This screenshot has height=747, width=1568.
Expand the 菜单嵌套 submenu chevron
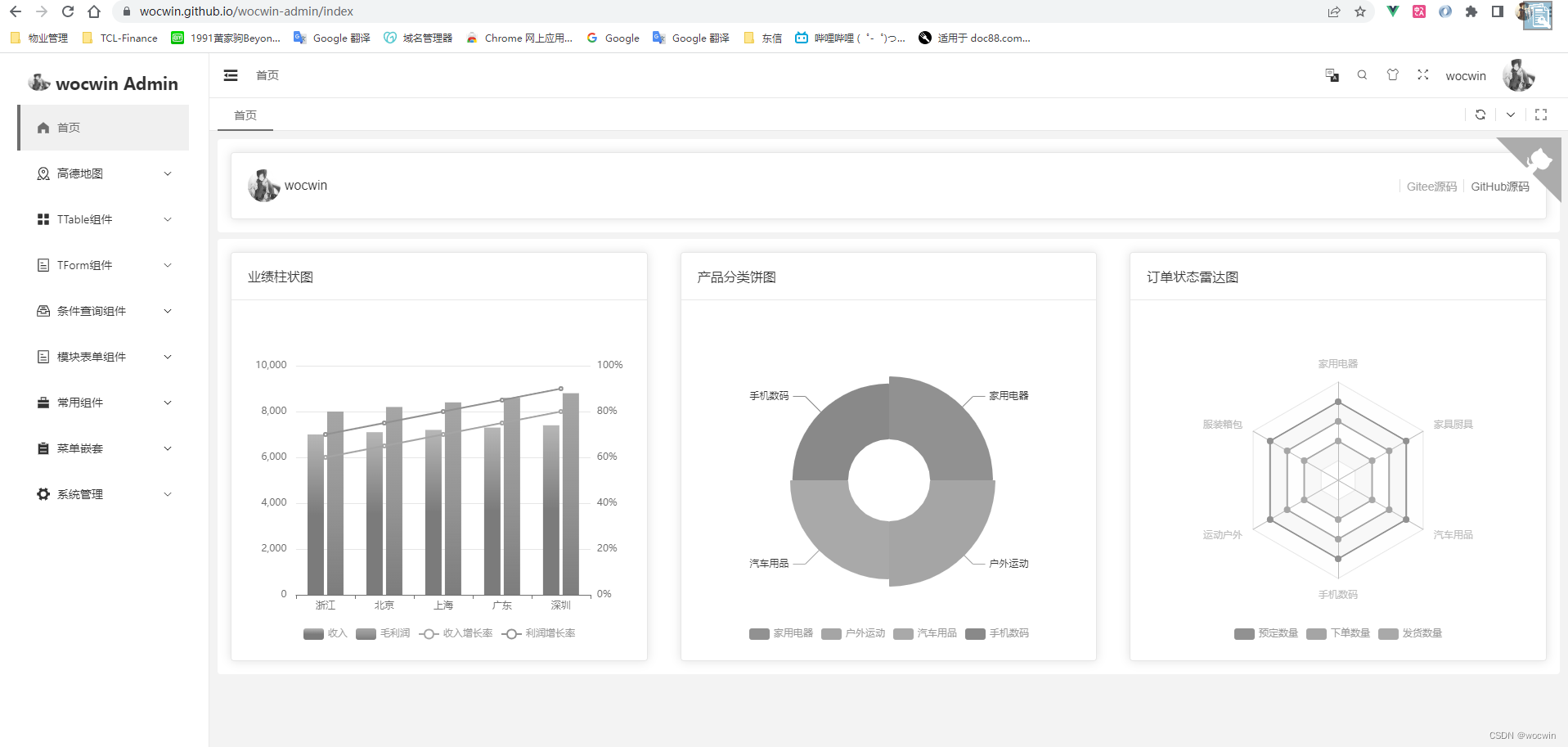click(168, 448)
